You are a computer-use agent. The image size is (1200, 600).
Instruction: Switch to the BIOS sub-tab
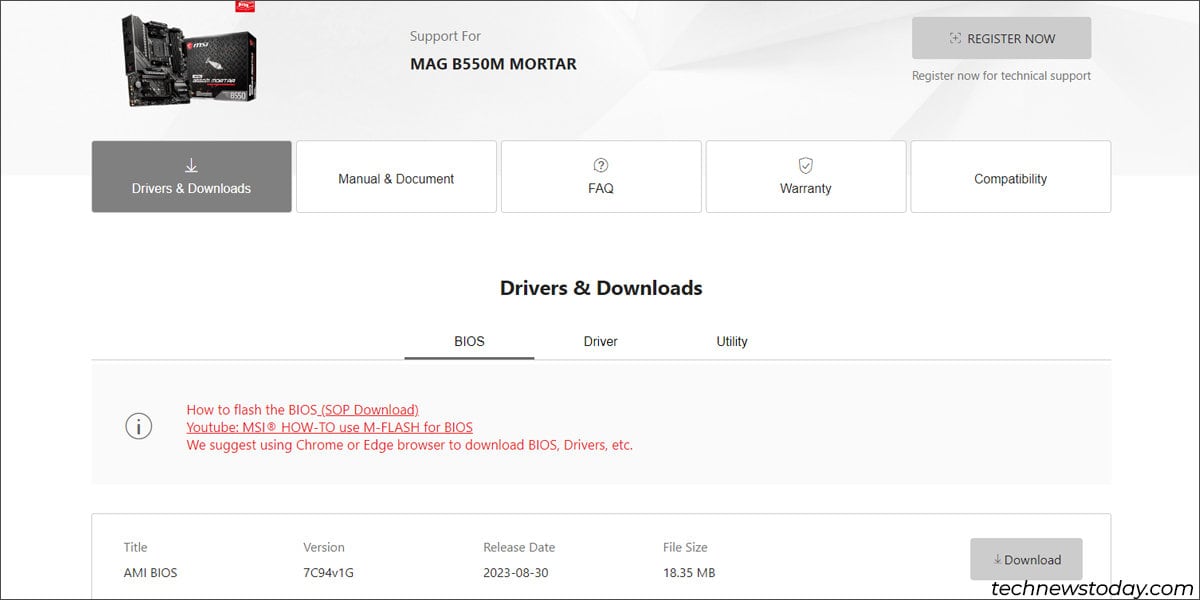(469, 341)
